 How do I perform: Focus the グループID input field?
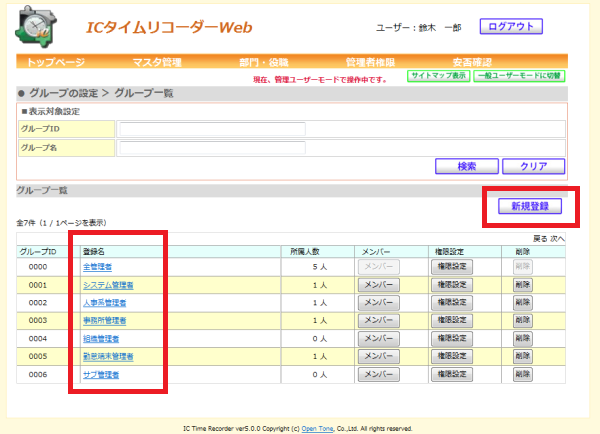212,129
